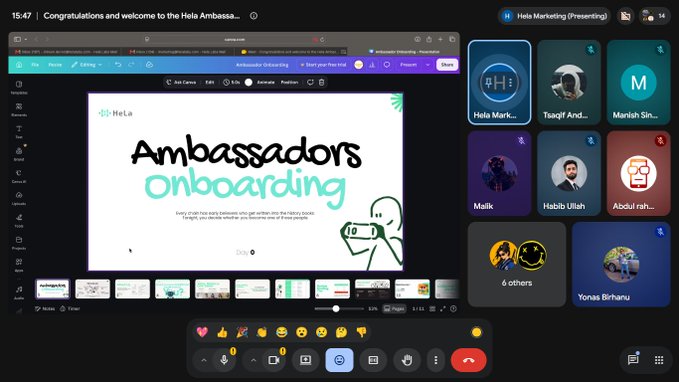Image resolution: width=679 pixels, height=382 pixels.
Task: Open Canva analytics chart icon
Action: click(372, 65)
